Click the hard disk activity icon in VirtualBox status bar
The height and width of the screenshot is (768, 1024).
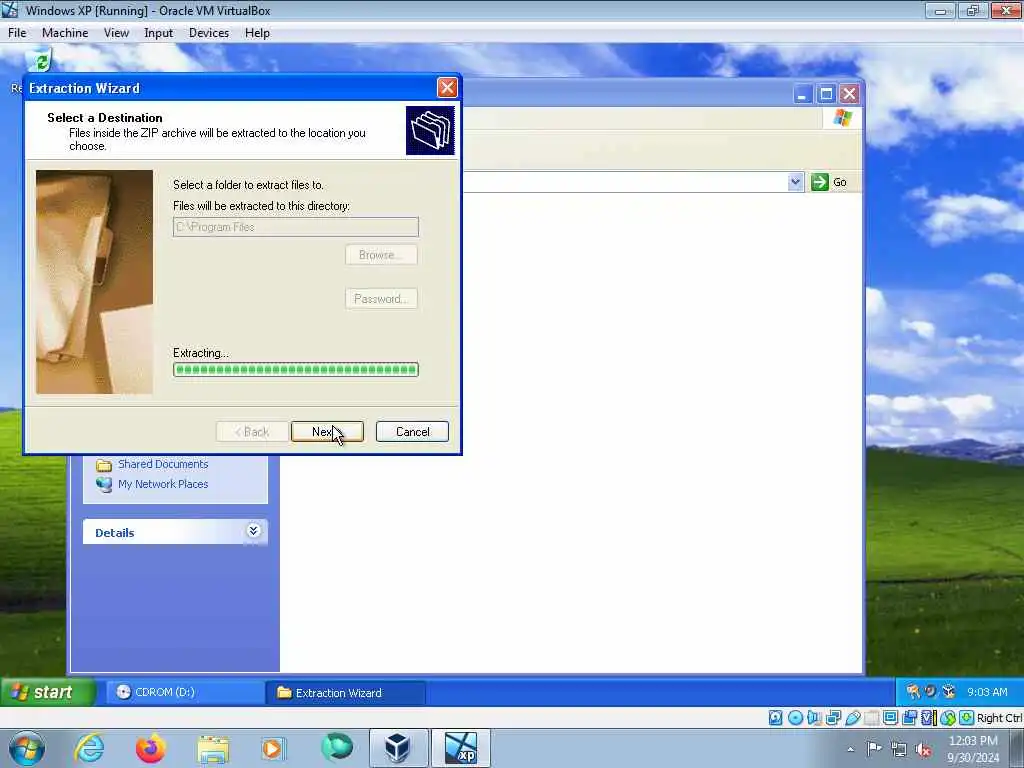pyautogui.click(x=775, y=718)
